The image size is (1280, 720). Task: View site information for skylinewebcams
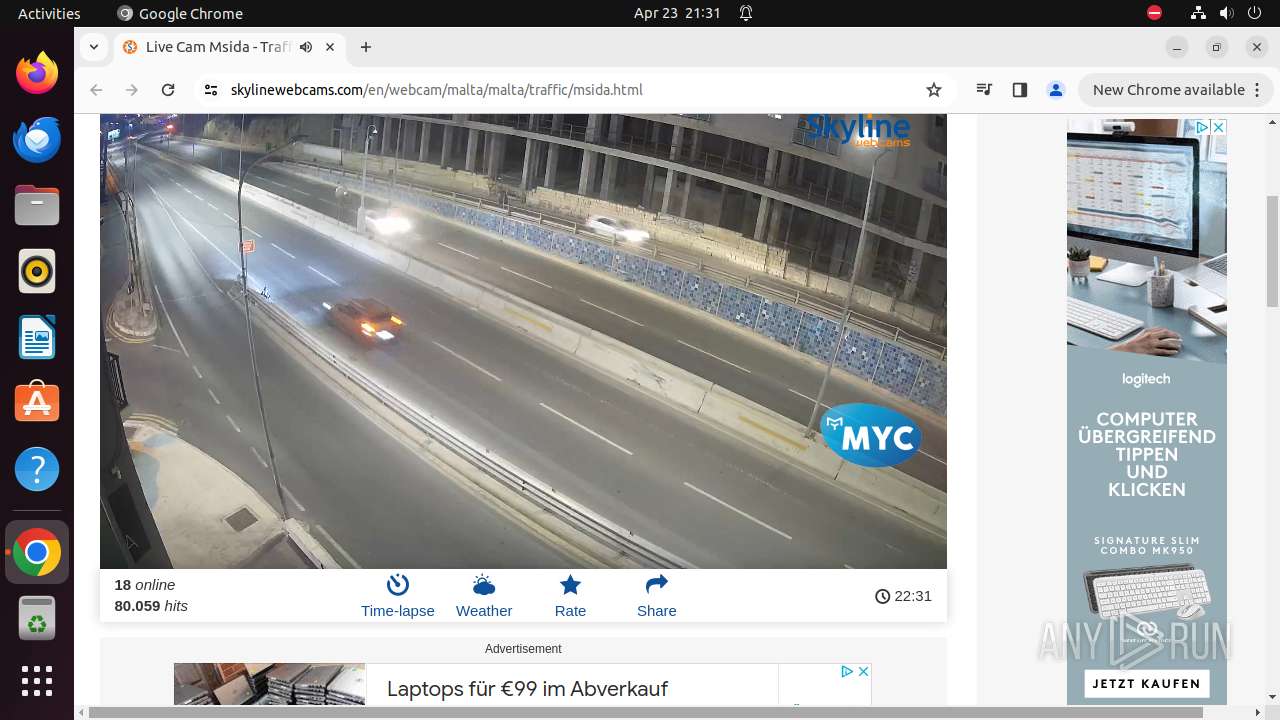point(210,90)
